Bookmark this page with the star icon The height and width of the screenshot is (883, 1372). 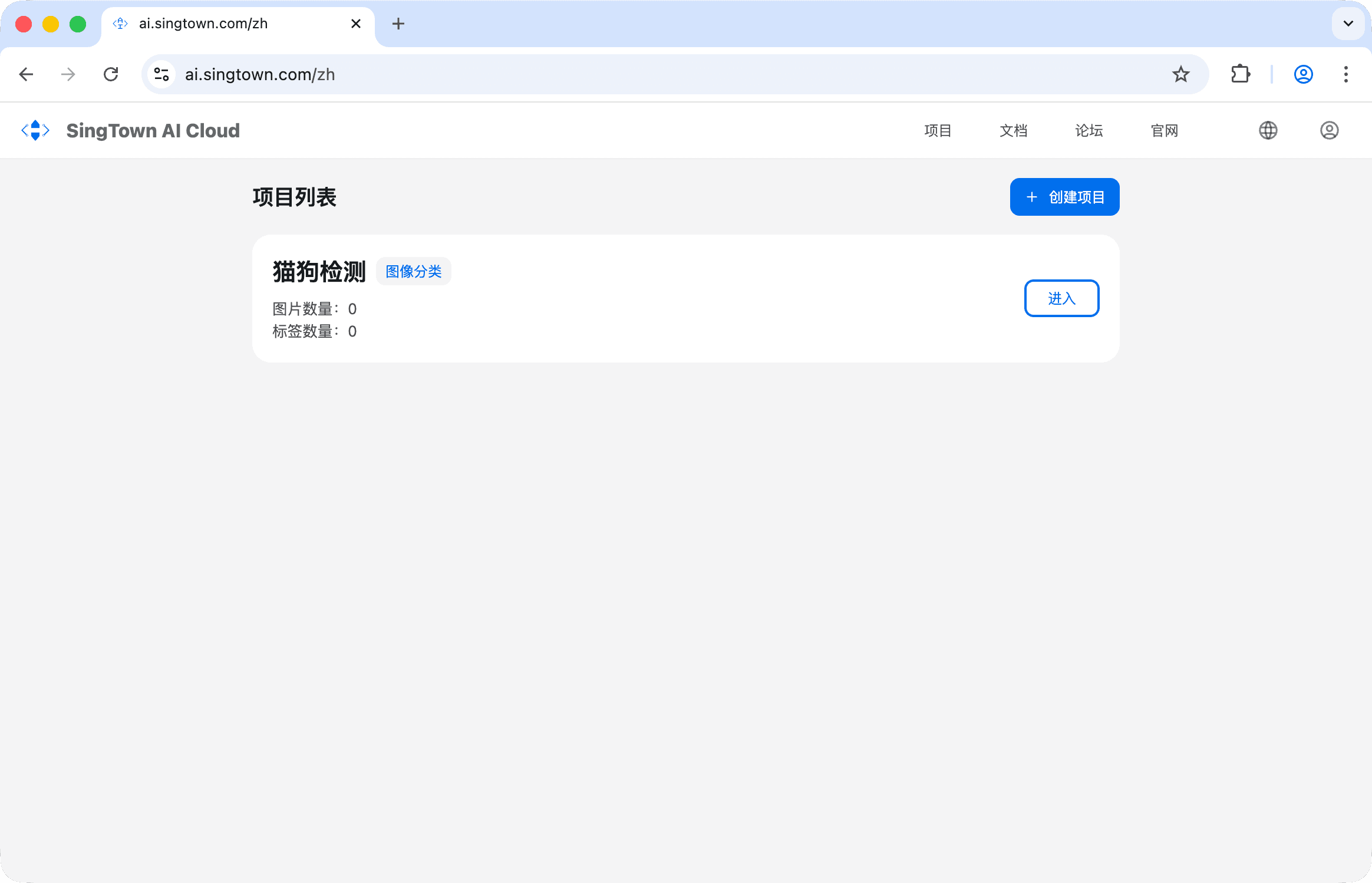[1180, 74]
